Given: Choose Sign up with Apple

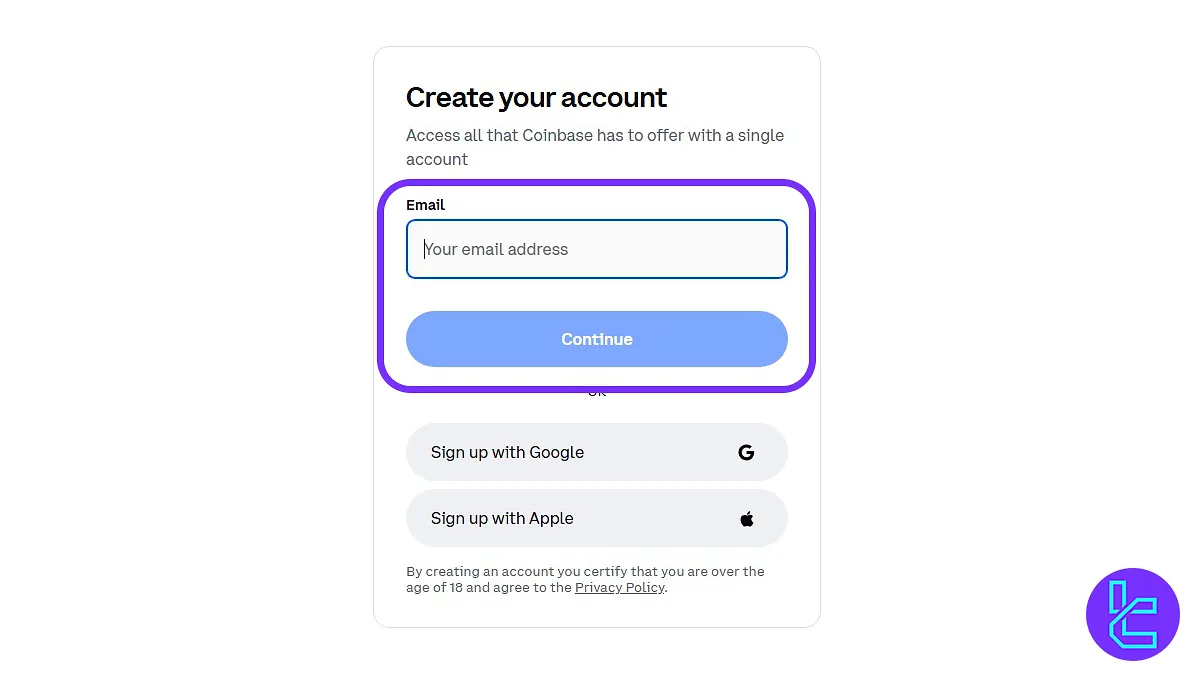Looking at the screenshot, I should (596, 518).
